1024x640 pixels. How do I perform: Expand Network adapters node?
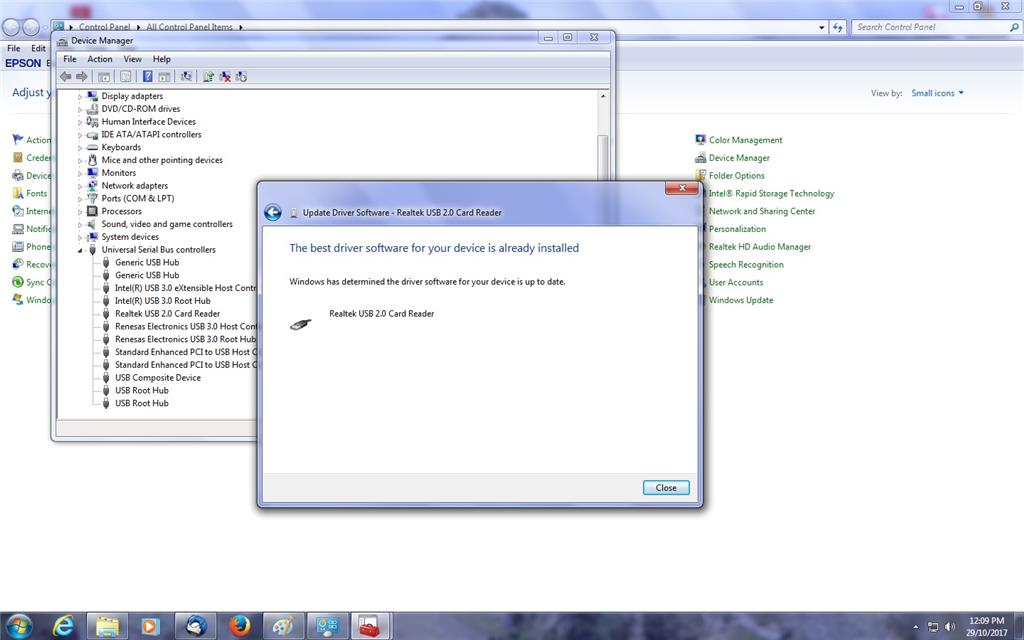pos(80,186)
